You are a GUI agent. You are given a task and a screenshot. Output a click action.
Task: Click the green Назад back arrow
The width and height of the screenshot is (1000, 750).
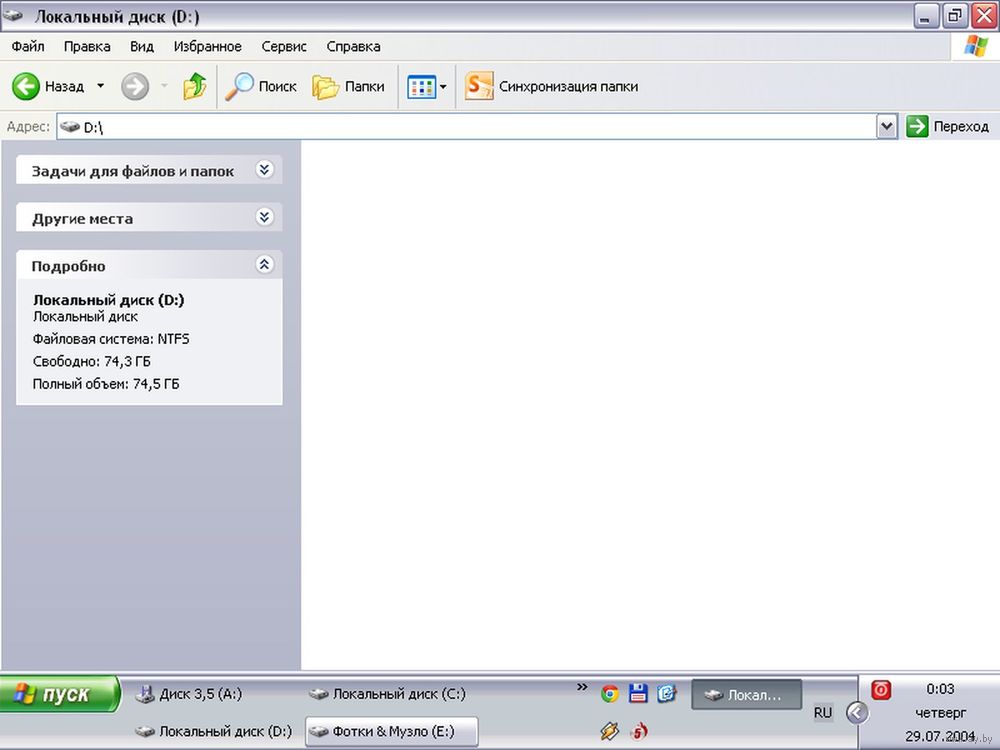26,87
